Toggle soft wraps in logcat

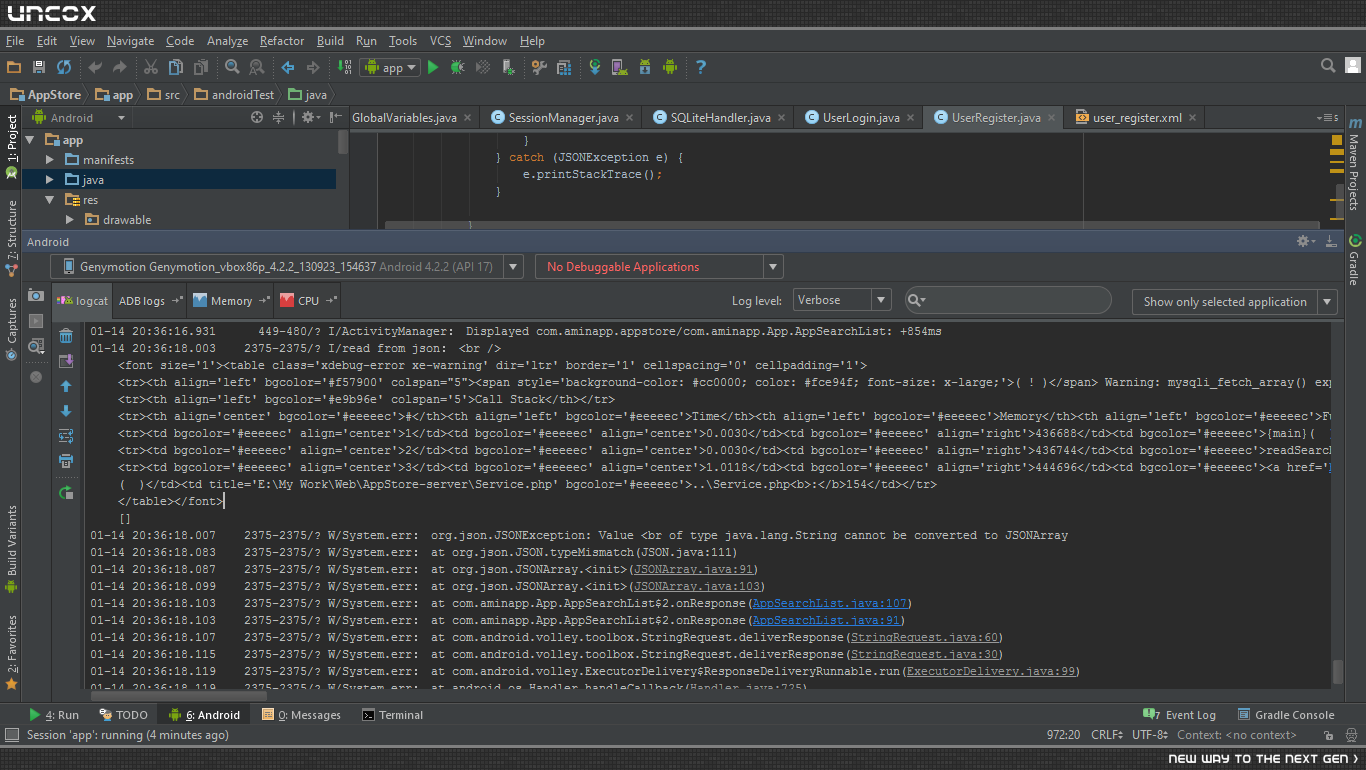click(66, 436)
